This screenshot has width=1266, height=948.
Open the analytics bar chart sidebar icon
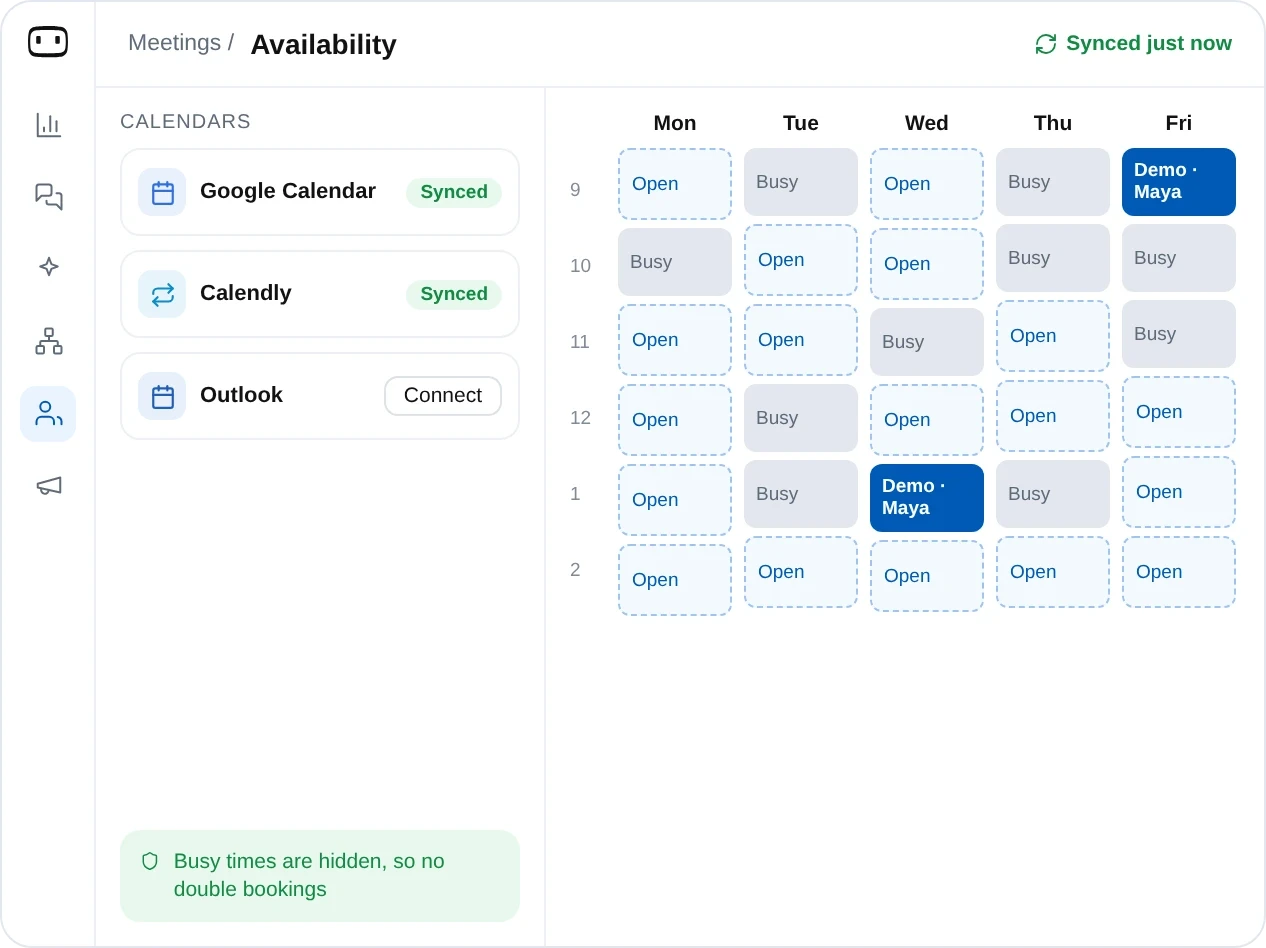coord(48,125)
